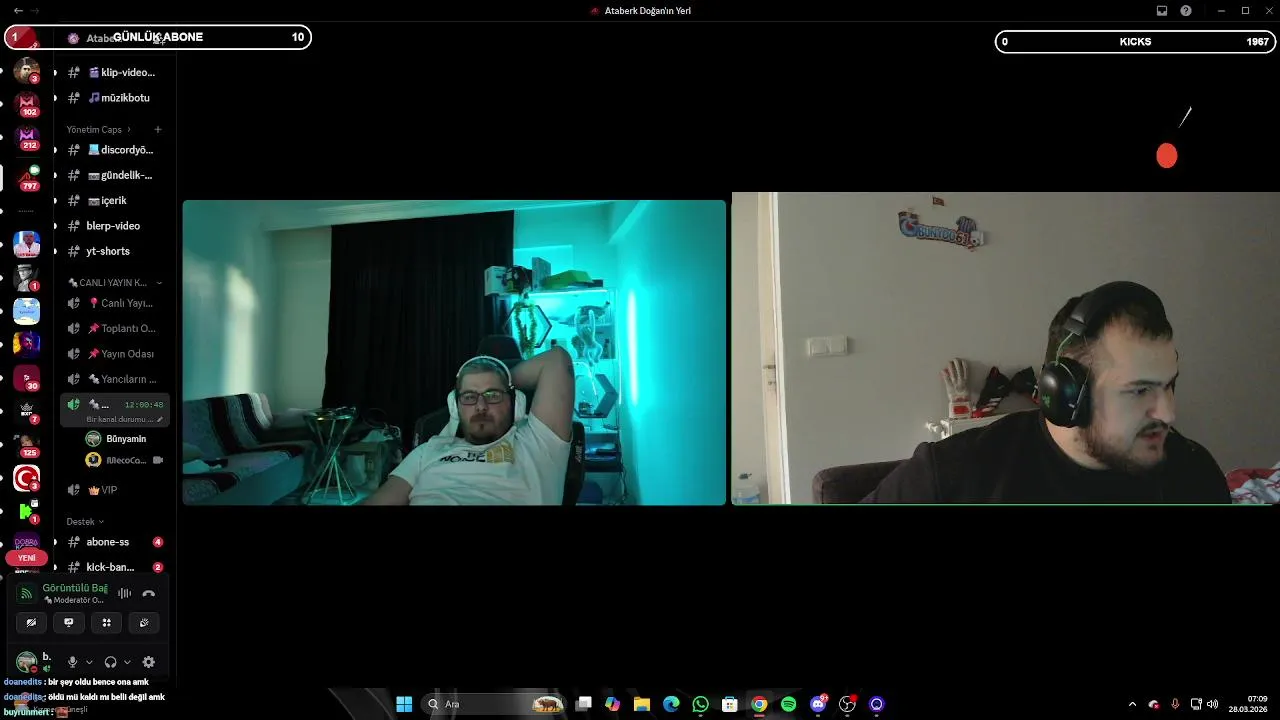Collapse the CANLI YAYIN K... category
The width and height of the screenshot is (1280, 720).
tap(113, 282)
